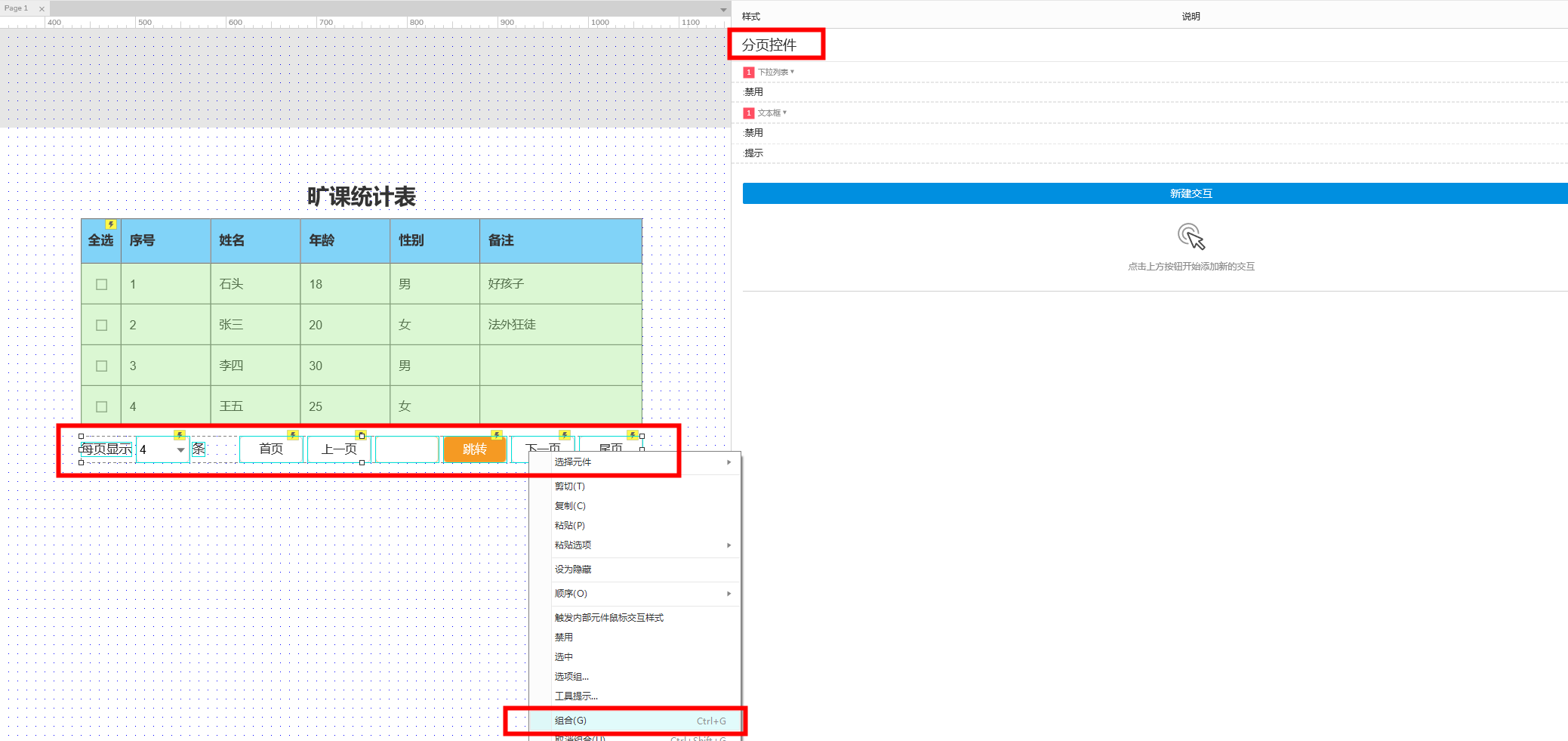Click the 首页 pagination button

pyautogui.click(x=271, y=449)
